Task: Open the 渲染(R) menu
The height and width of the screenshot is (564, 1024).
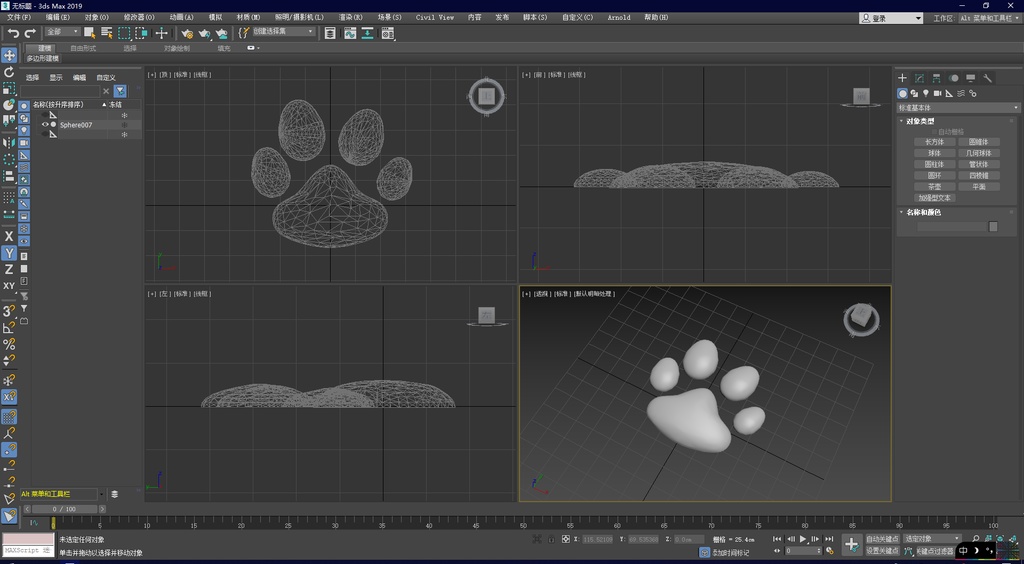Action: (351, 18)
